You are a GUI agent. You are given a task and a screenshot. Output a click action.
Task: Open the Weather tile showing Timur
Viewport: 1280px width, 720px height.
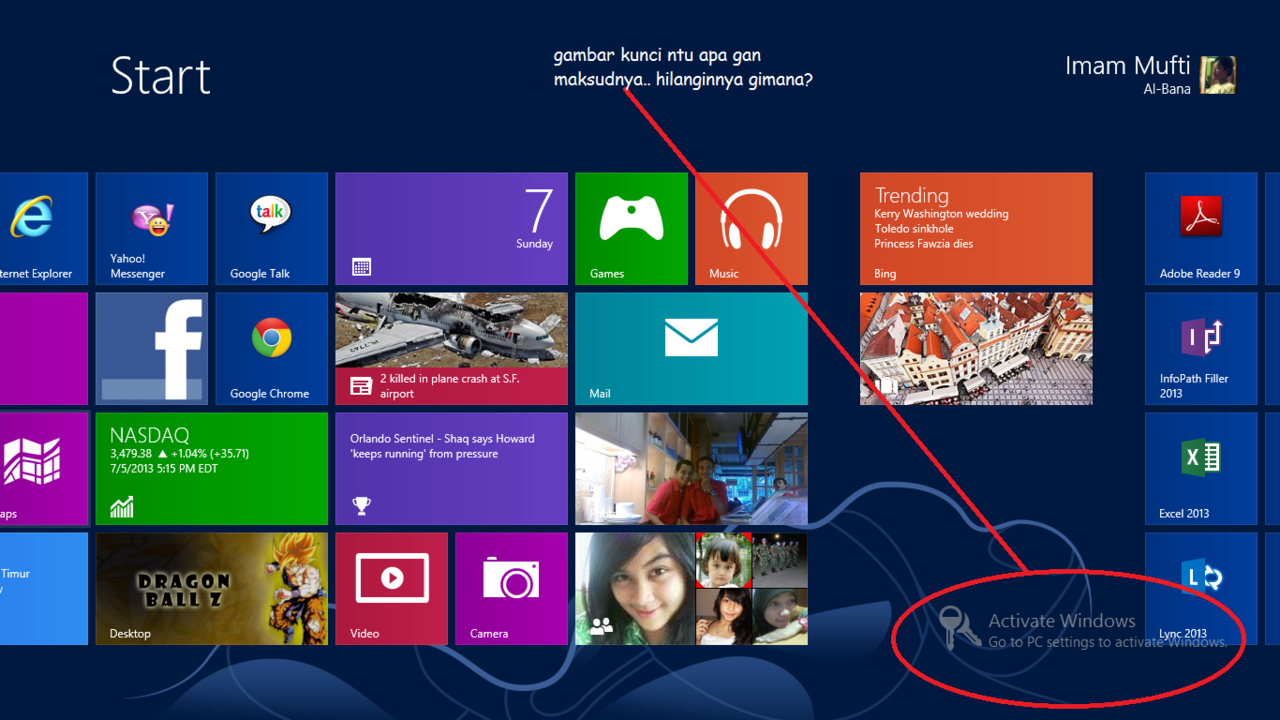pyautogui.click(x=44, y=589)
